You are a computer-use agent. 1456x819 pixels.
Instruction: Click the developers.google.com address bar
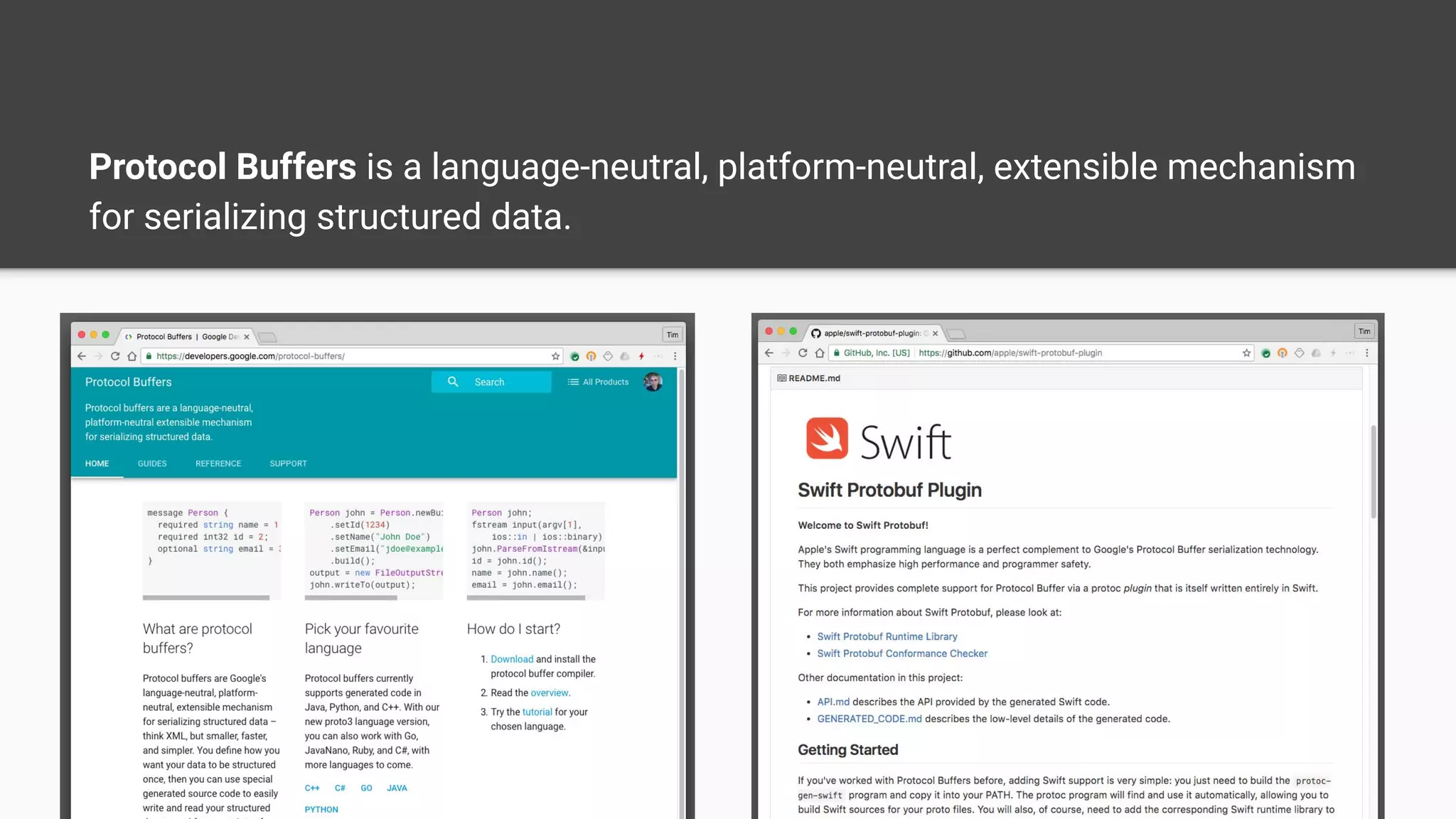coord(353,356)
